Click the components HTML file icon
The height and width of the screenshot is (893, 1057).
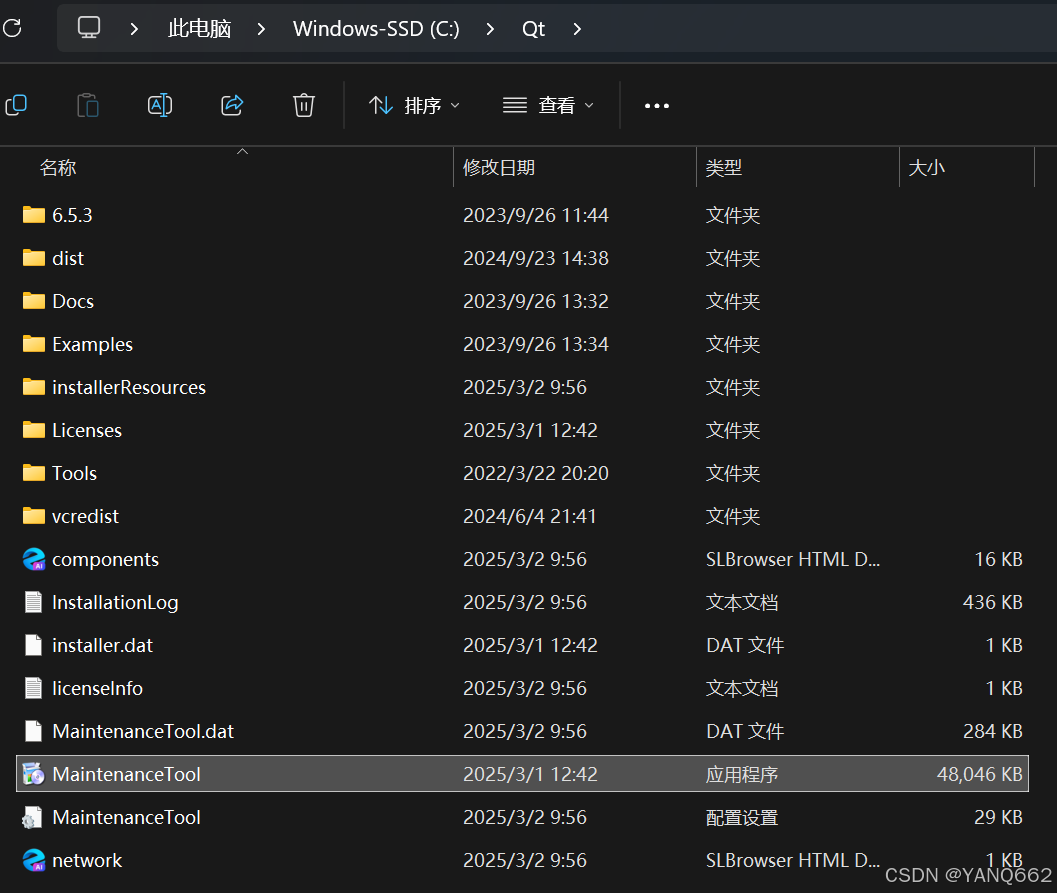click(x=34, y=559)
